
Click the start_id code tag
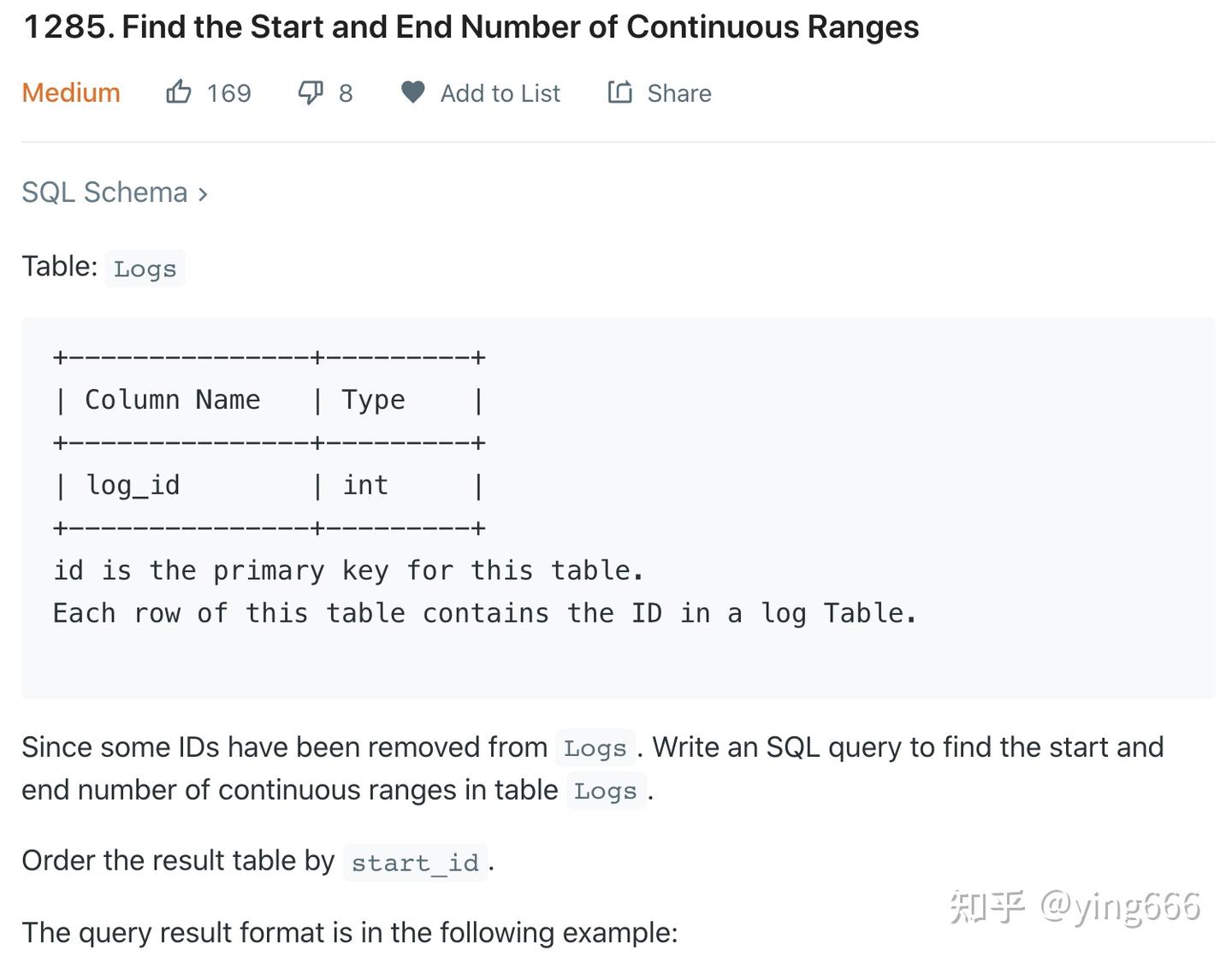415,863
